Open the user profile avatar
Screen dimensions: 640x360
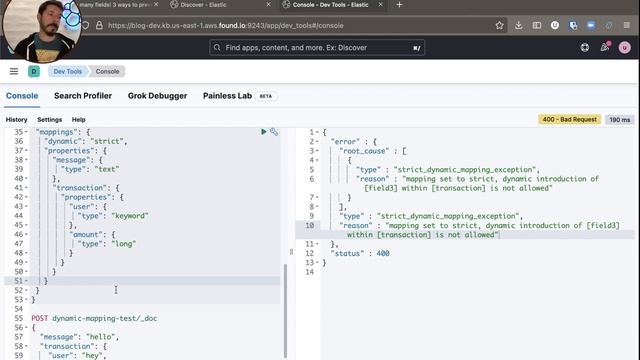point(624,48)
